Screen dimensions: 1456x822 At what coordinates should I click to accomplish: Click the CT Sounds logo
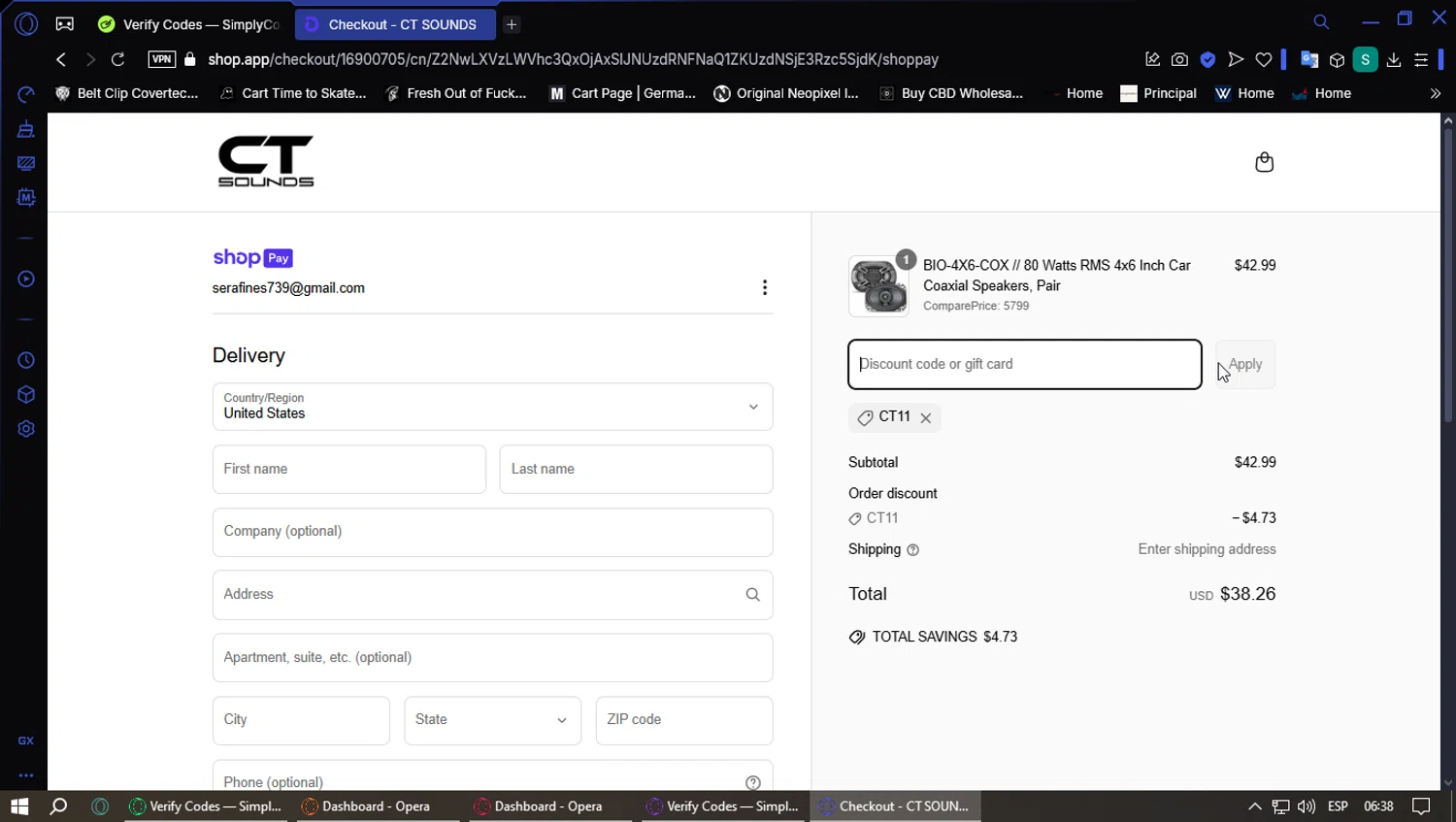[266, 161]
